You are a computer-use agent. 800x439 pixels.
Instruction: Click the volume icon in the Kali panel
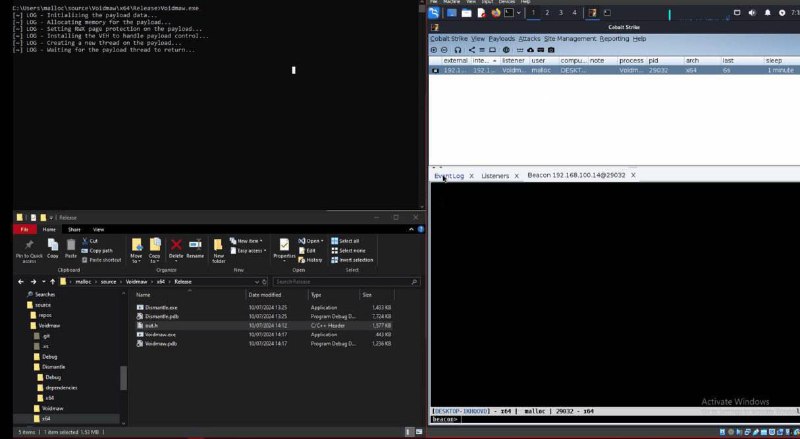752,13
